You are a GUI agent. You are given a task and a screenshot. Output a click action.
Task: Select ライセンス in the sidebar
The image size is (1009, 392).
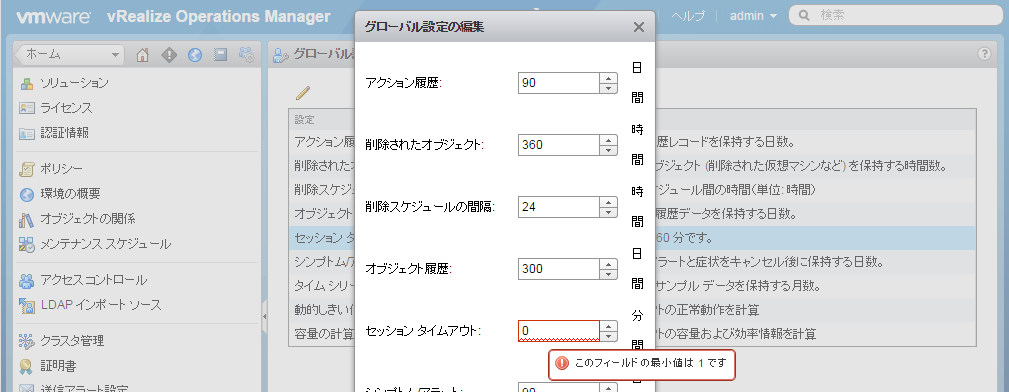[x=66, y=108]
